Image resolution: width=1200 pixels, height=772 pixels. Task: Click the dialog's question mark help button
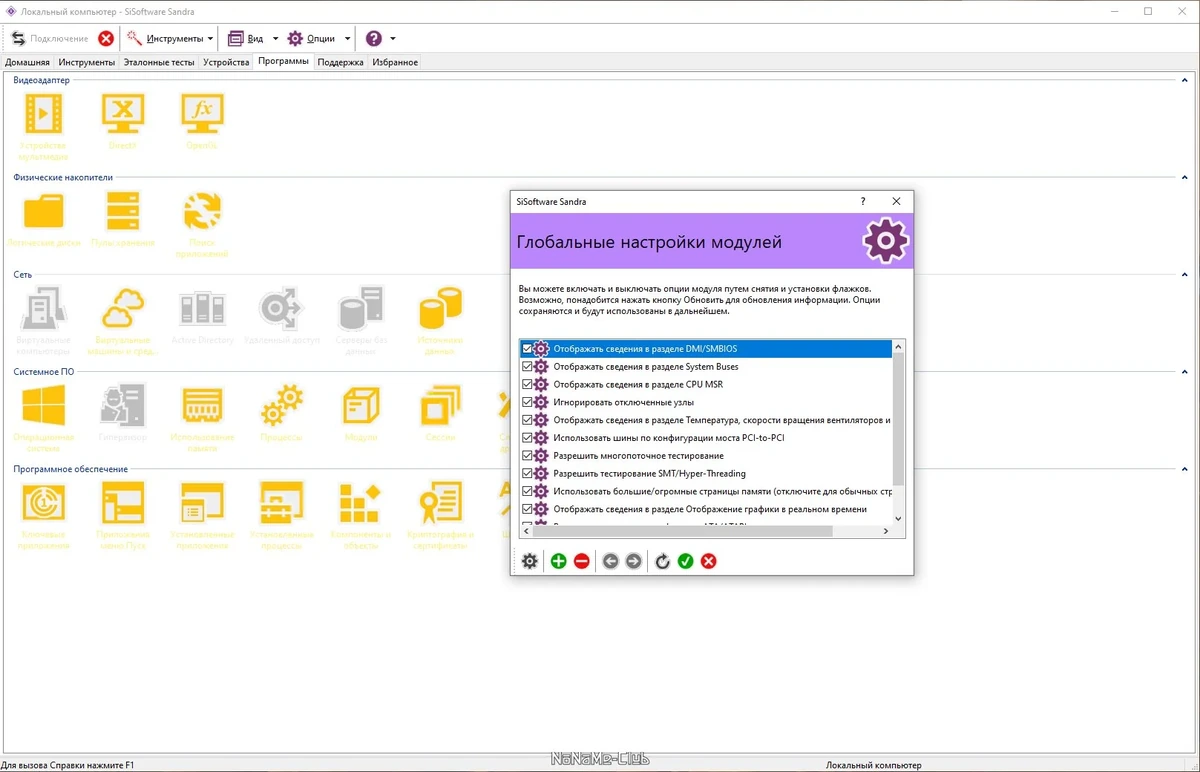[x=863, y=201]
